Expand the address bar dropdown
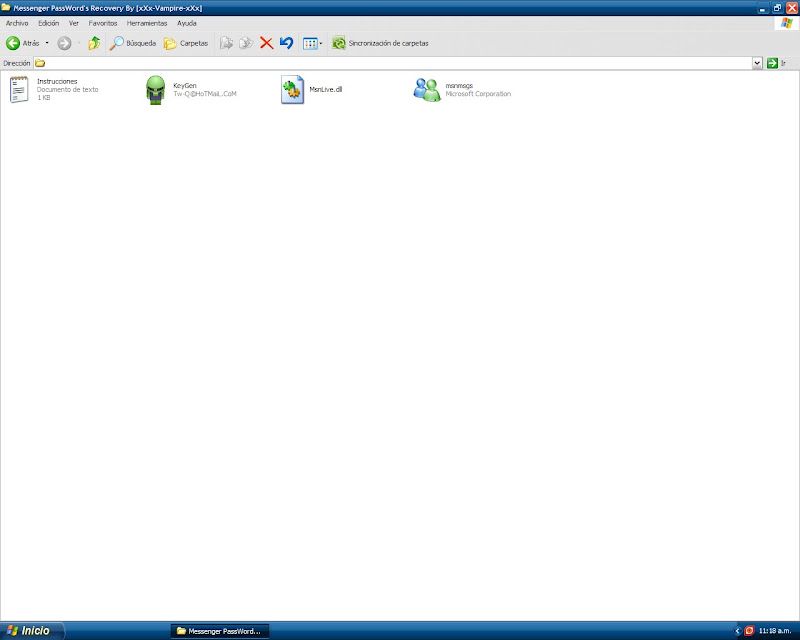 (x=757, y=63)
